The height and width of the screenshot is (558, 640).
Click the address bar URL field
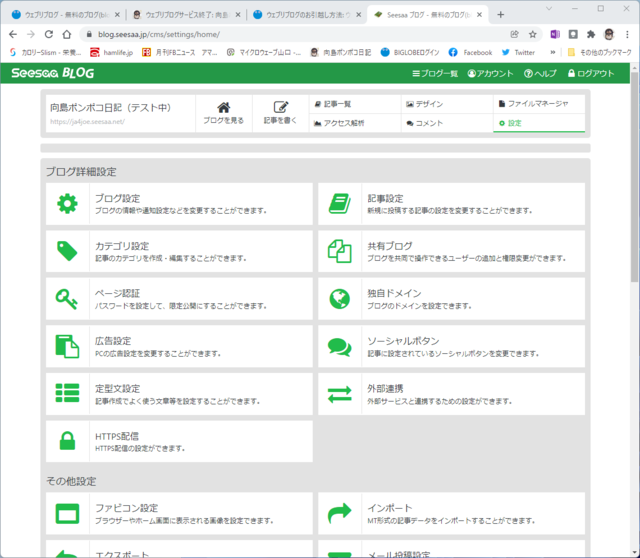pos(294,34)
